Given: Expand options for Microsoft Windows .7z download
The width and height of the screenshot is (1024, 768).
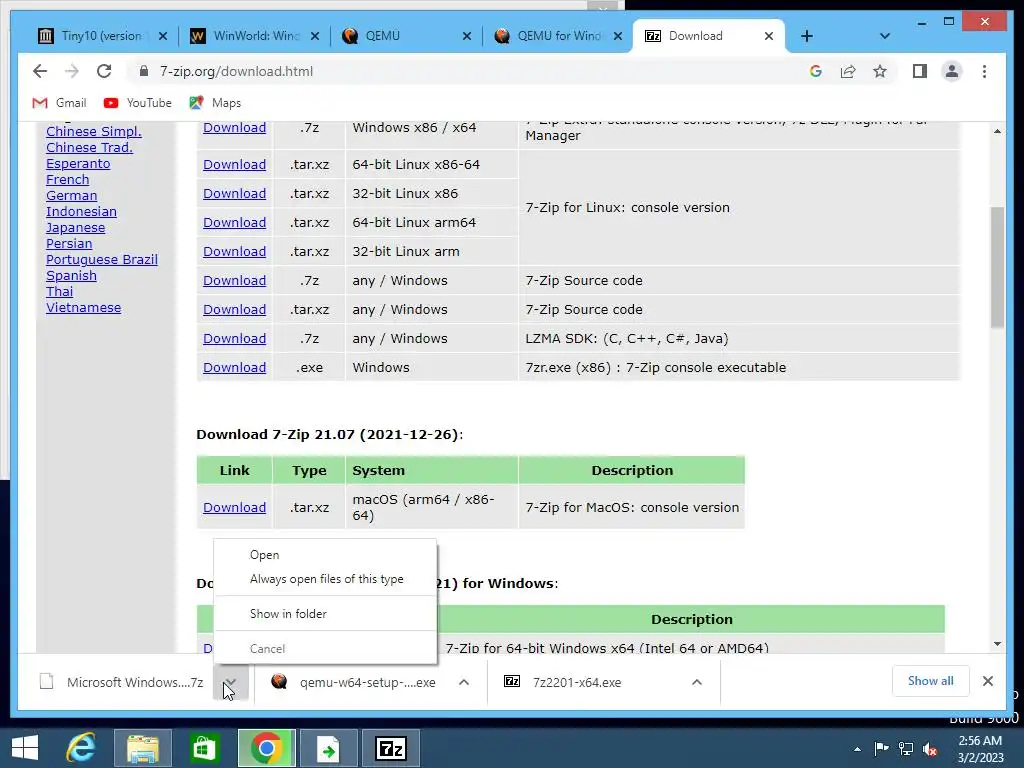Looking at the screenshot, I should tap(230, 682).
